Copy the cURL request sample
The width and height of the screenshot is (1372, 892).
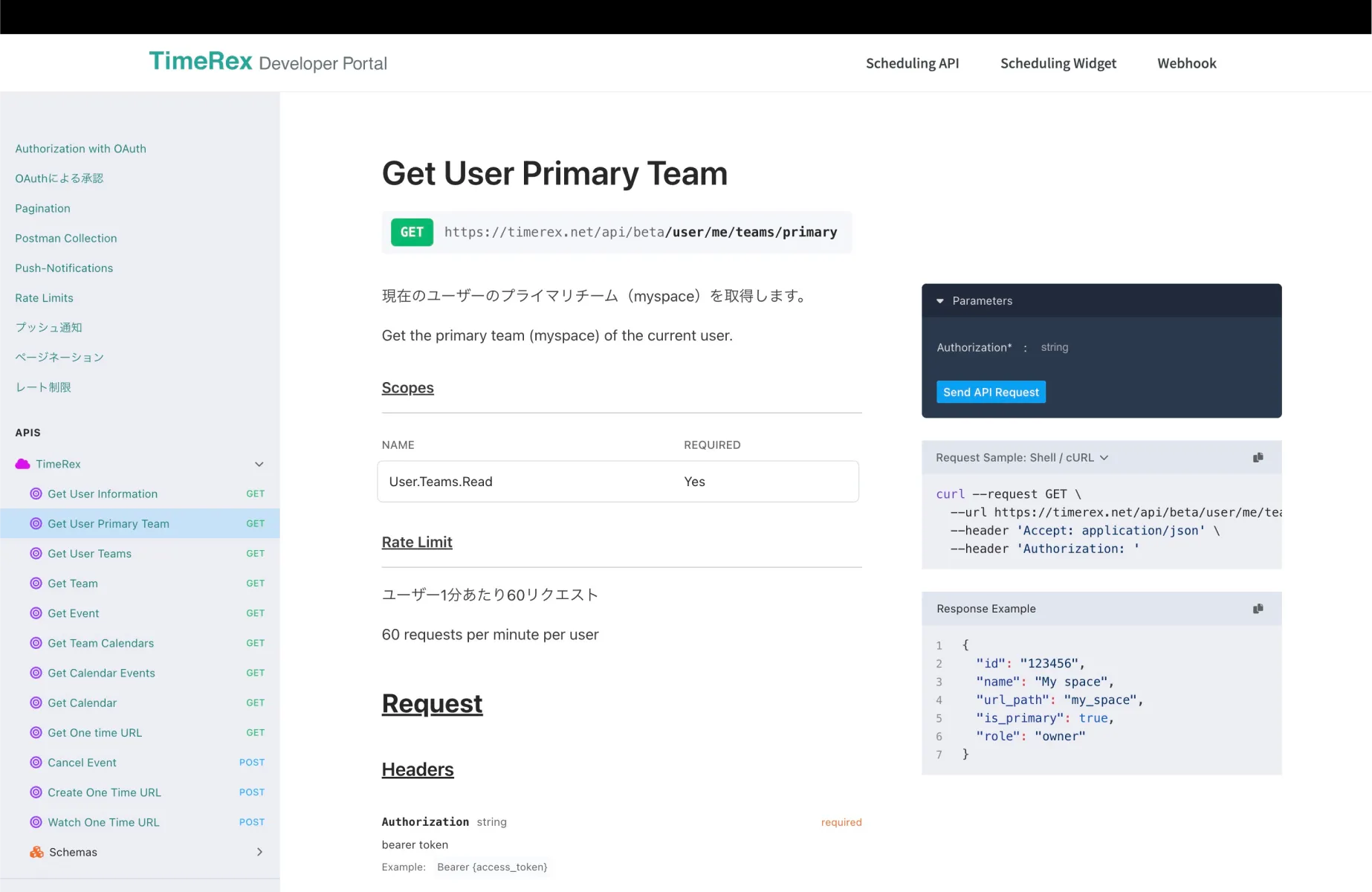coord(1258,457)
